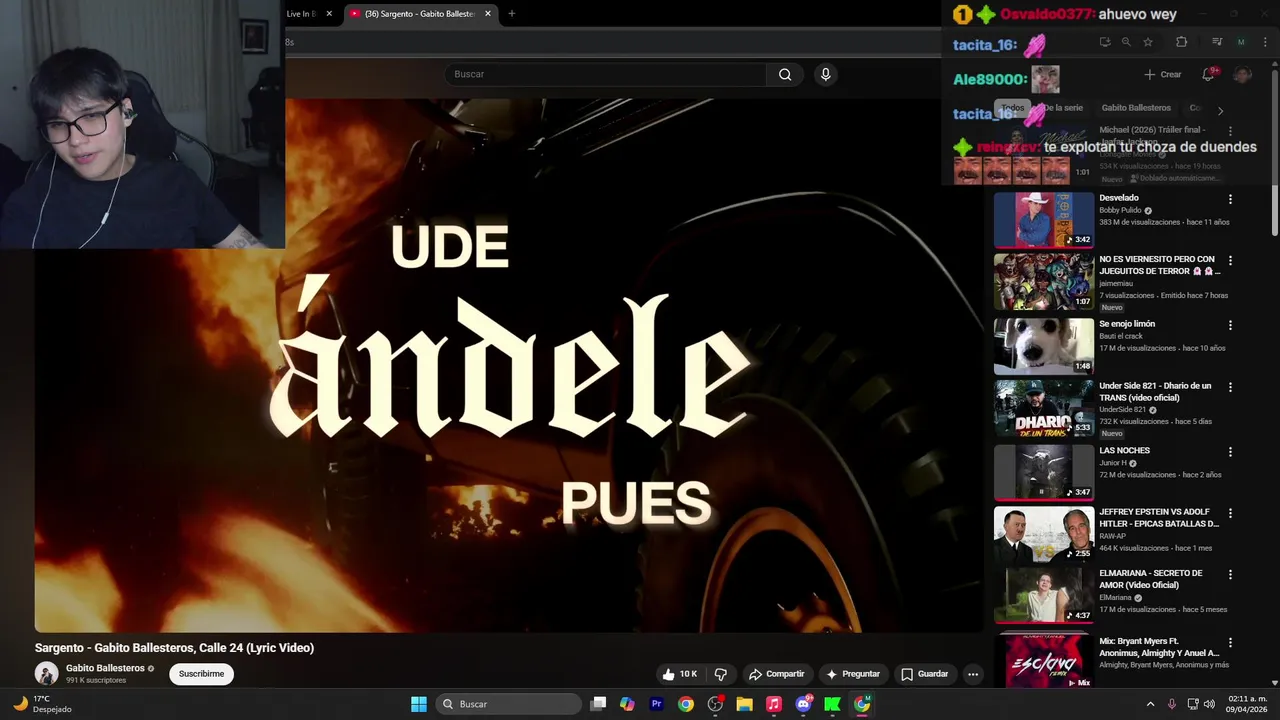The image size is (1280, 720).
Task: Select the De la serie filter chip
Action: (1064, 108)
